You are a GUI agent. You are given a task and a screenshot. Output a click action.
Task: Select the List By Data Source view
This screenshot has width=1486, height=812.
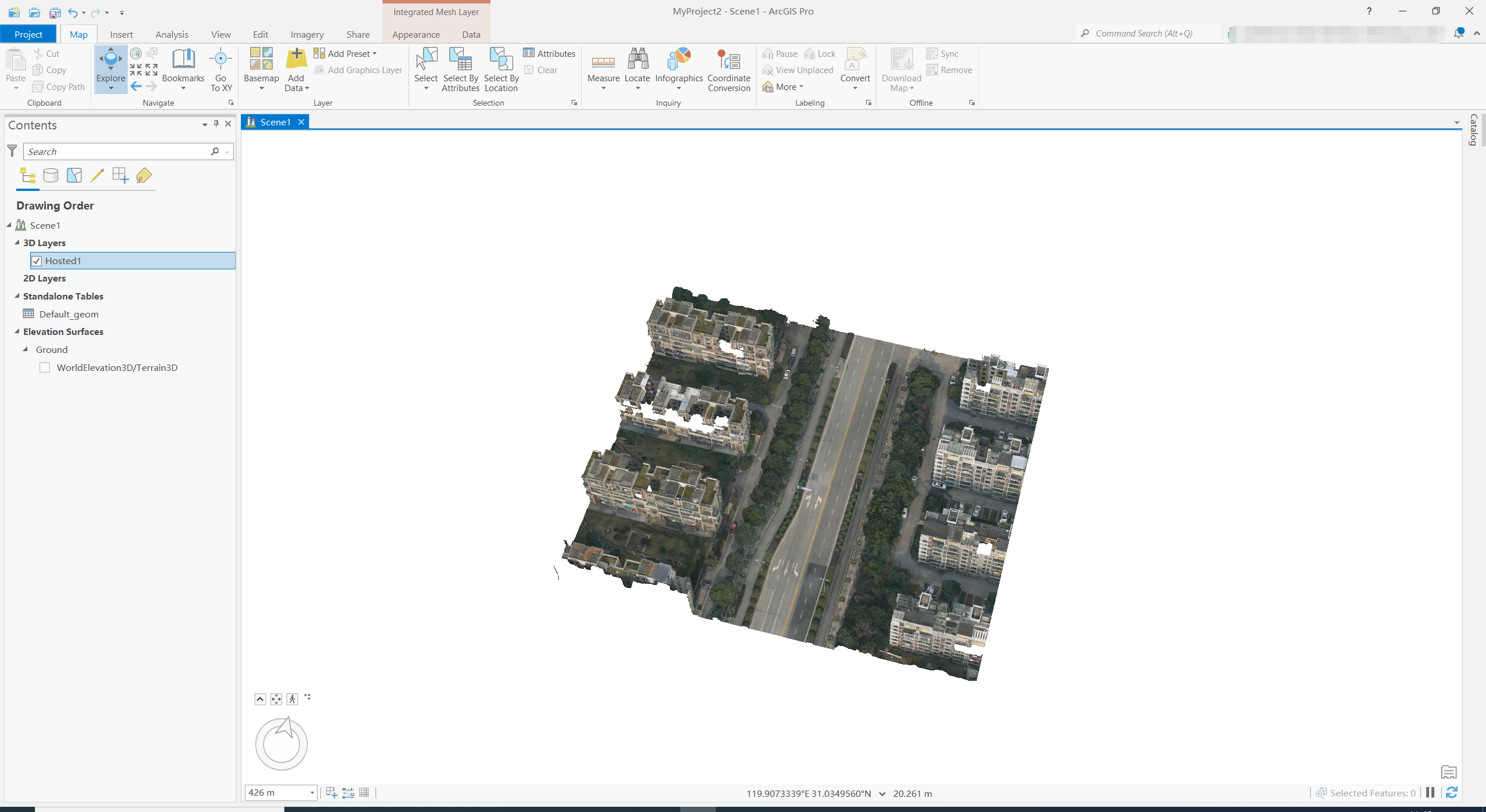coord(51,175)
